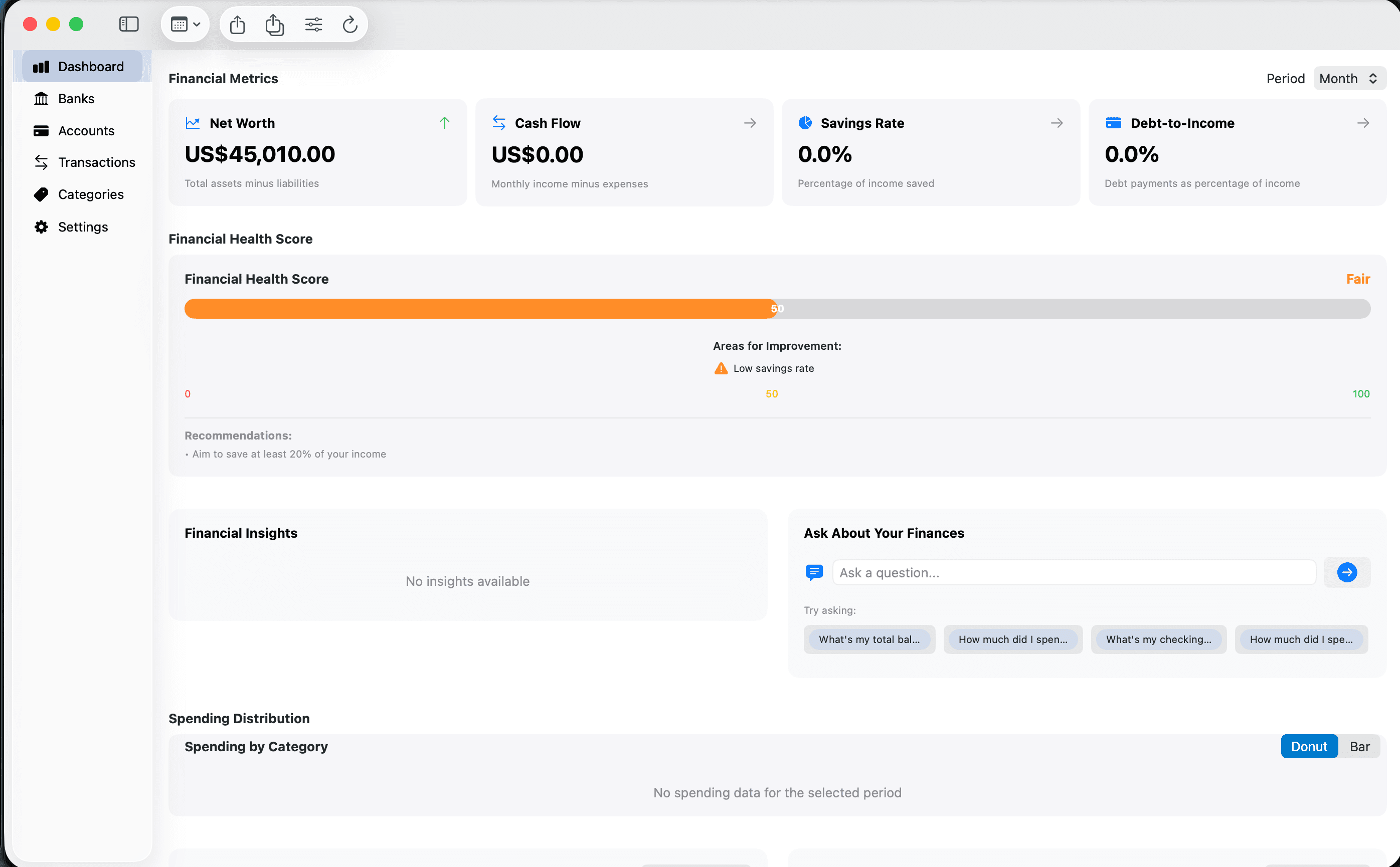Submit a question with the blue send button
The width and height of the screenshot is (1400, 867).
(x=1347, y=572)
